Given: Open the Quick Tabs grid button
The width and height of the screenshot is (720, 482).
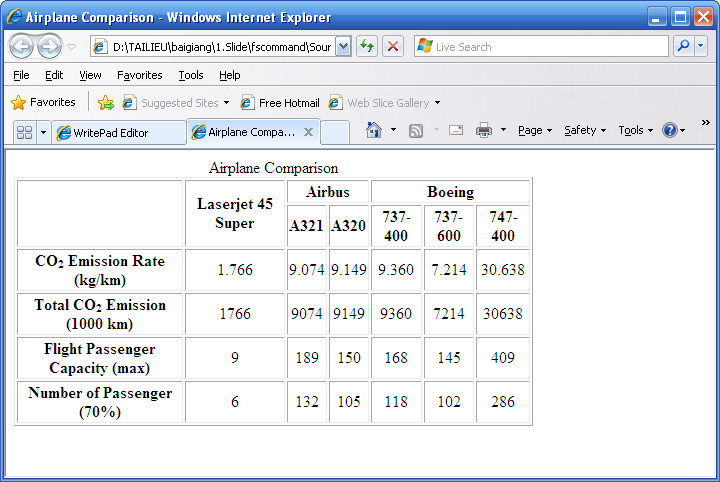Looking at the screenshot, I should click(24, 132).
